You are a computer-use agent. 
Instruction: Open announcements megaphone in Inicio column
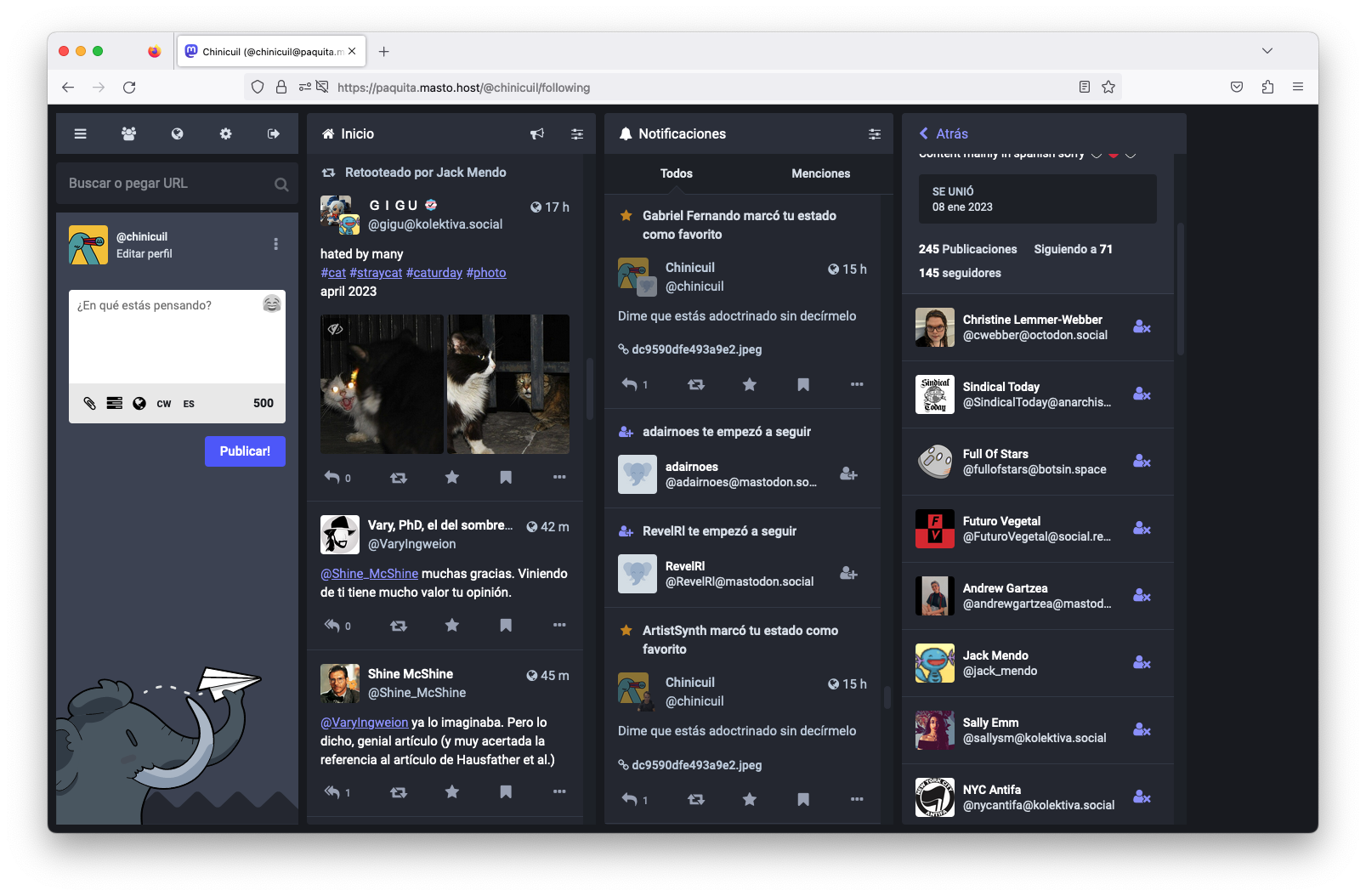tap(537, 133)
